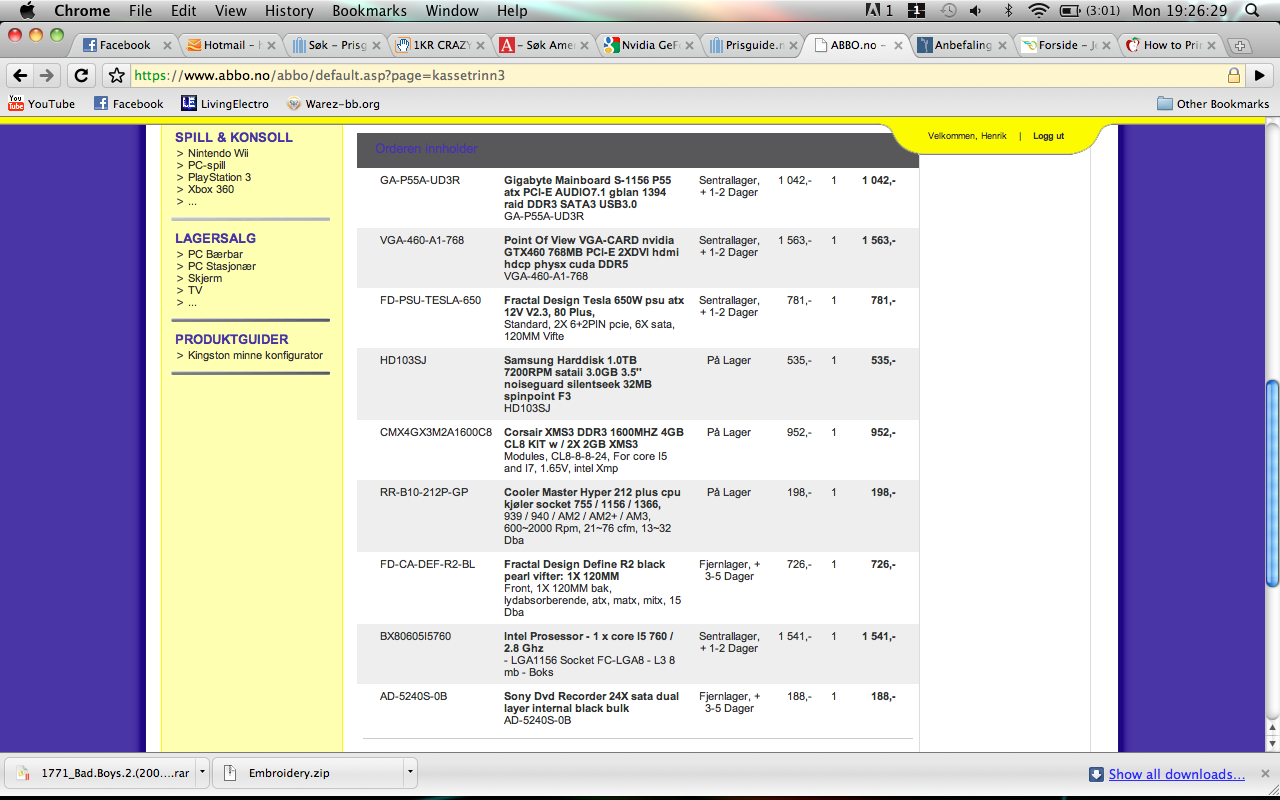Go back with the browser back arrow
Viewport: 1280px width, 800px height.
20,75
